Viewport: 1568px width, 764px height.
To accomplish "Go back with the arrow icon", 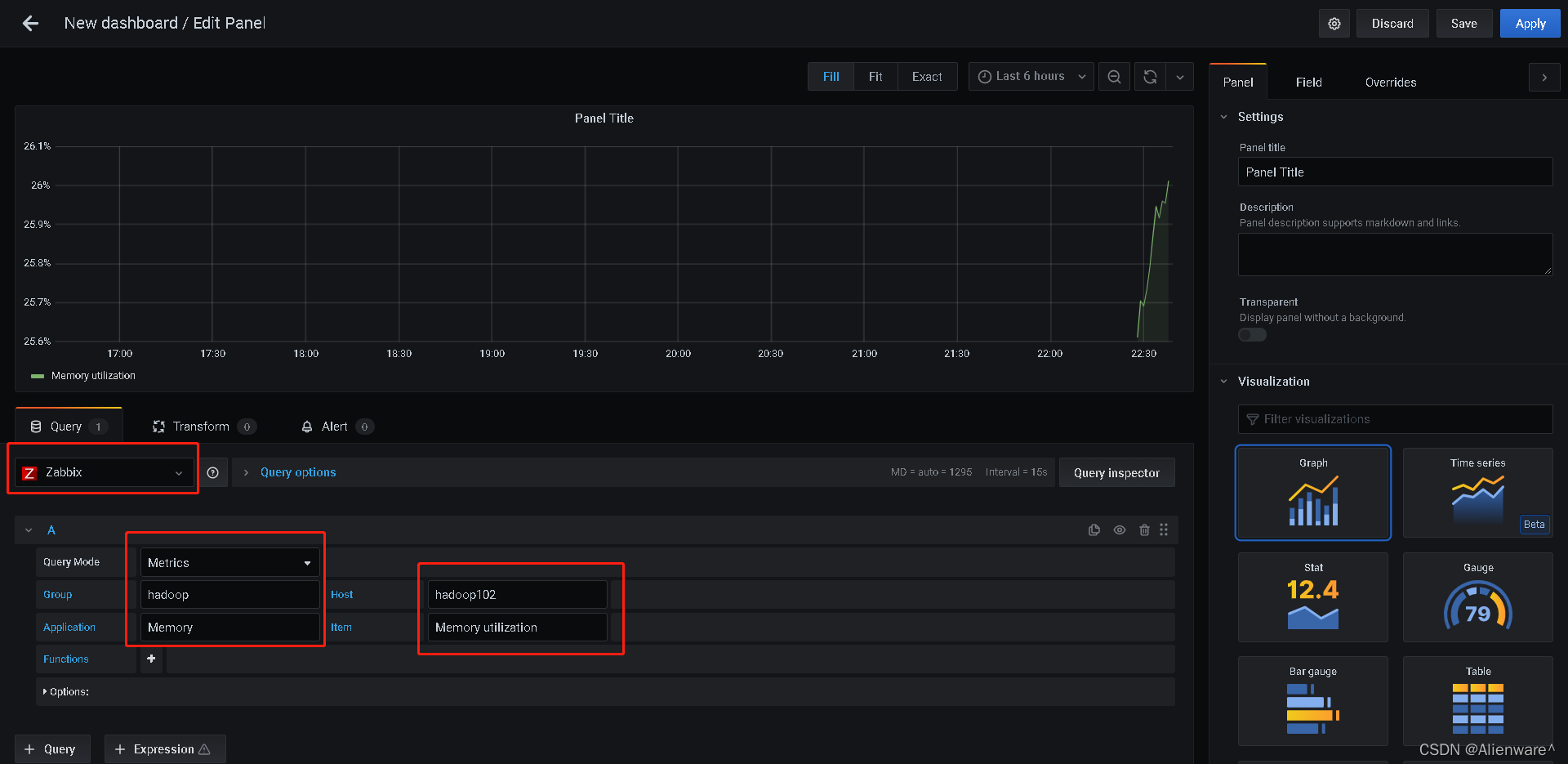I will click(30, 24).
